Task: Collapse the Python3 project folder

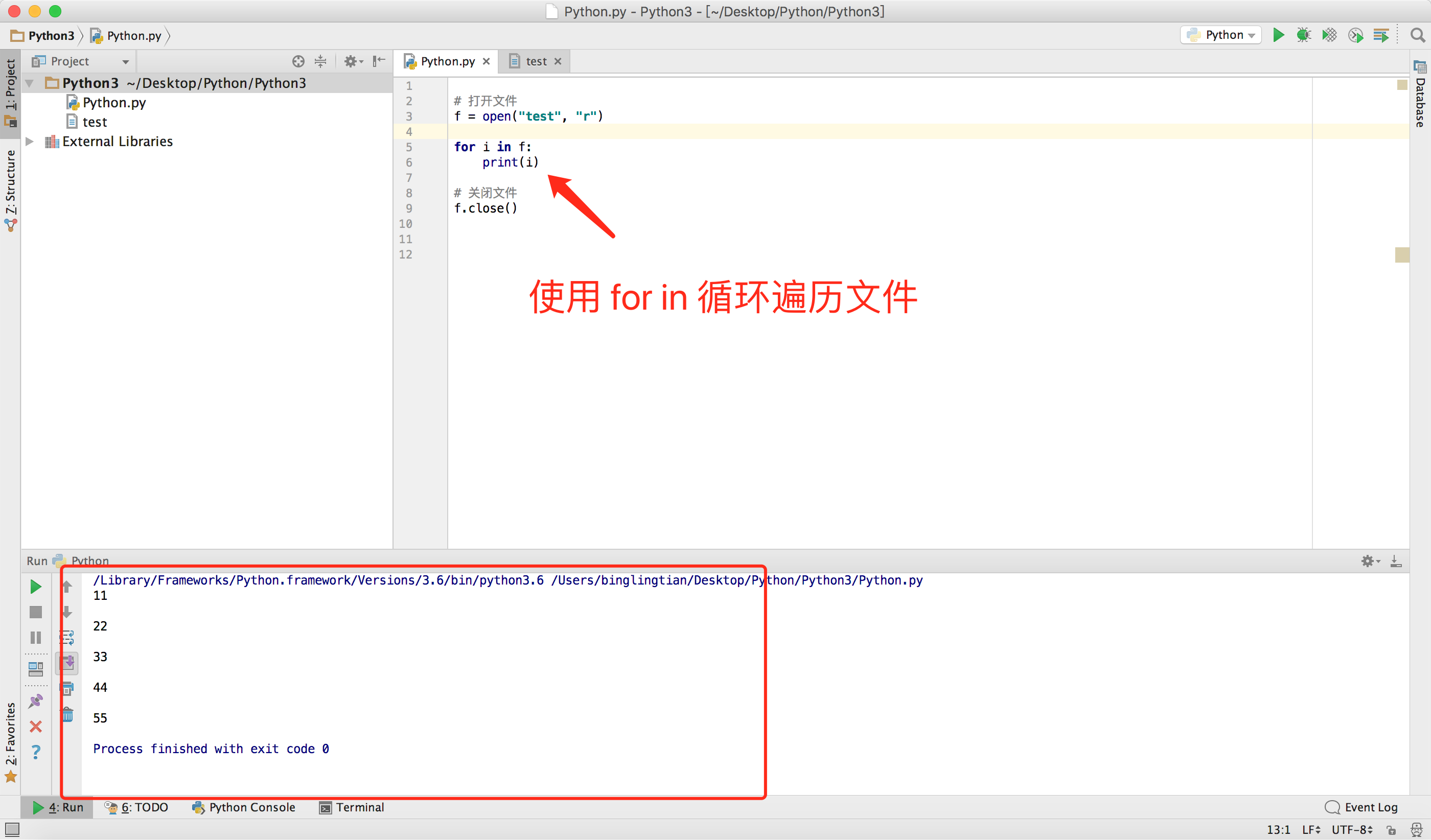Action: point(30,83)
